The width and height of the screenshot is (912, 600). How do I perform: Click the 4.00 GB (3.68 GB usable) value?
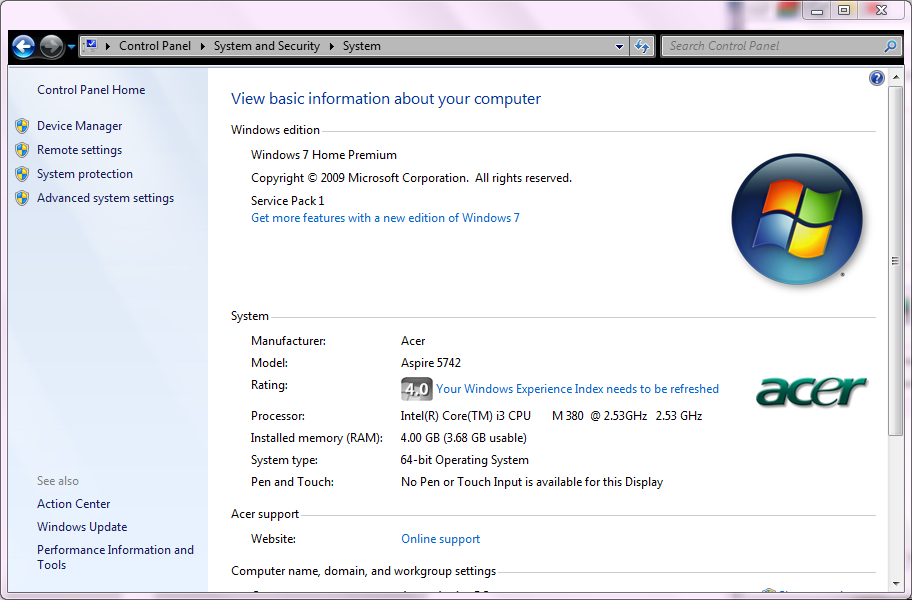click(x=464, y=438)
